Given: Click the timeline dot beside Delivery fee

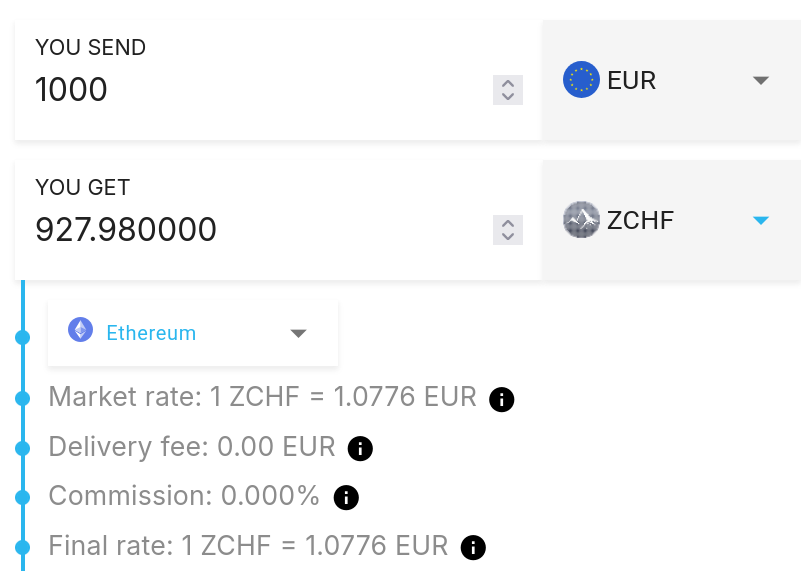Looking at the screenshot, I should click(x=22, y=449).
